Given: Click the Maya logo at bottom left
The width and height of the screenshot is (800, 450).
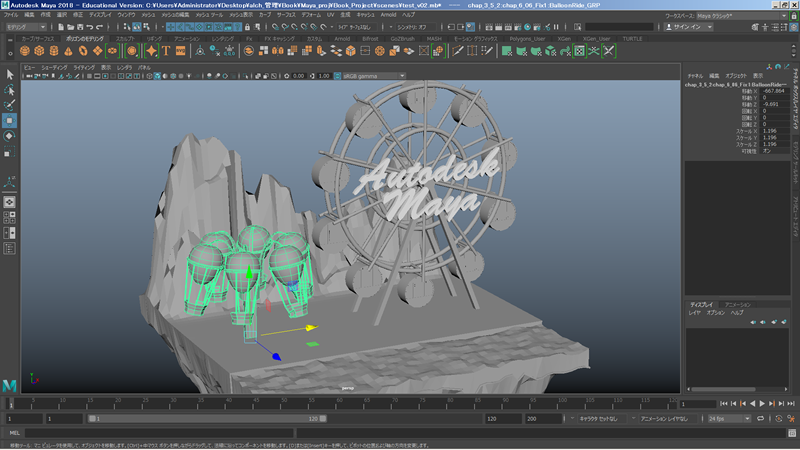Looking at the screenshot, I should point(9,385).
